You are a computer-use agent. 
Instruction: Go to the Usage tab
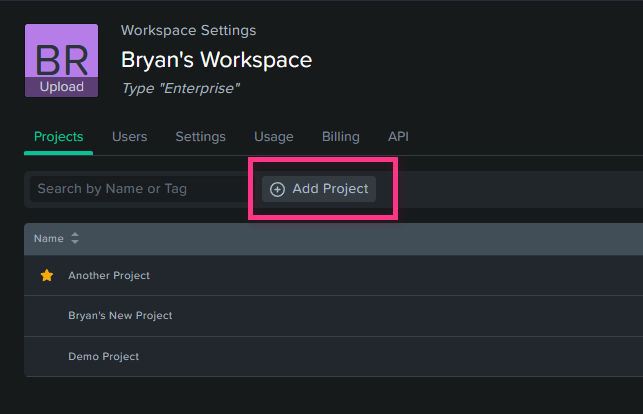(x=274, y=136)
